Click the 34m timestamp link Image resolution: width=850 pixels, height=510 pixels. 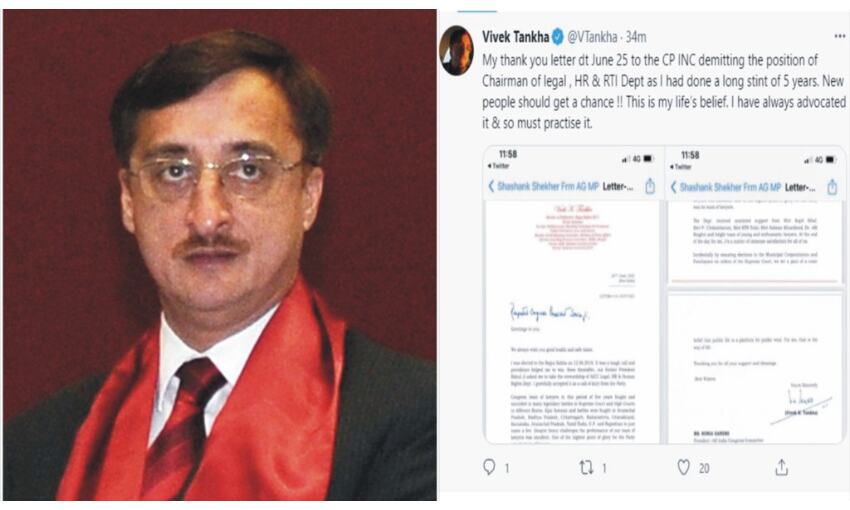tap(636, 37)
